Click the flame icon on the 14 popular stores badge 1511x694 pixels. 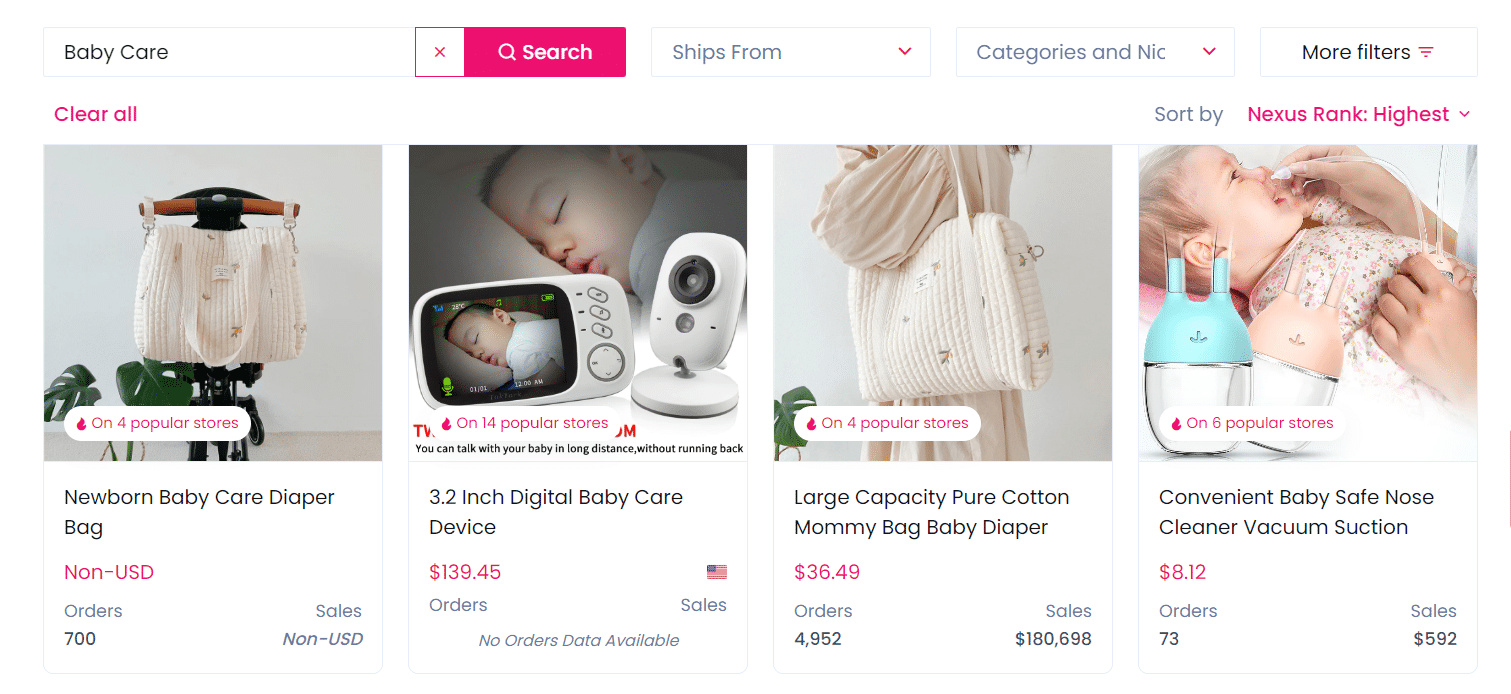(446, 424)
